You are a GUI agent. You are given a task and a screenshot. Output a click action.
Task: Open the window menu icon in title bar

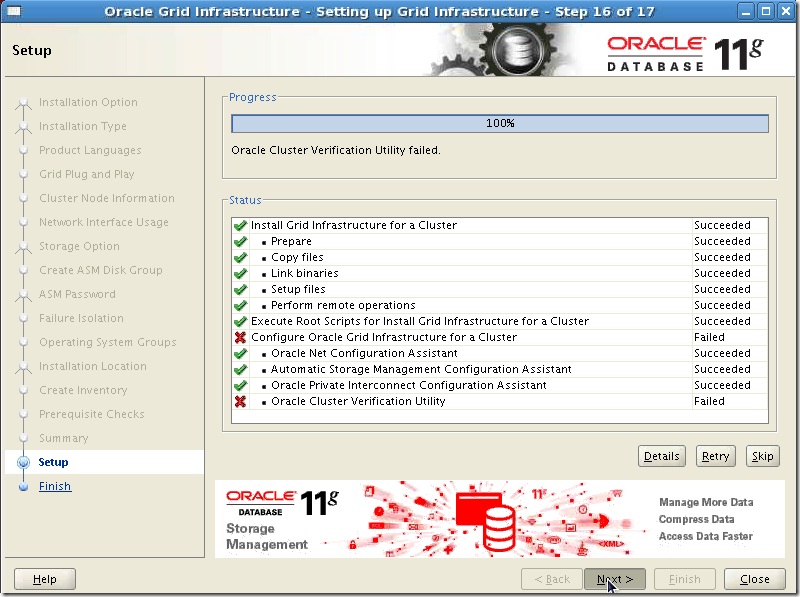[x=14, y=11]
